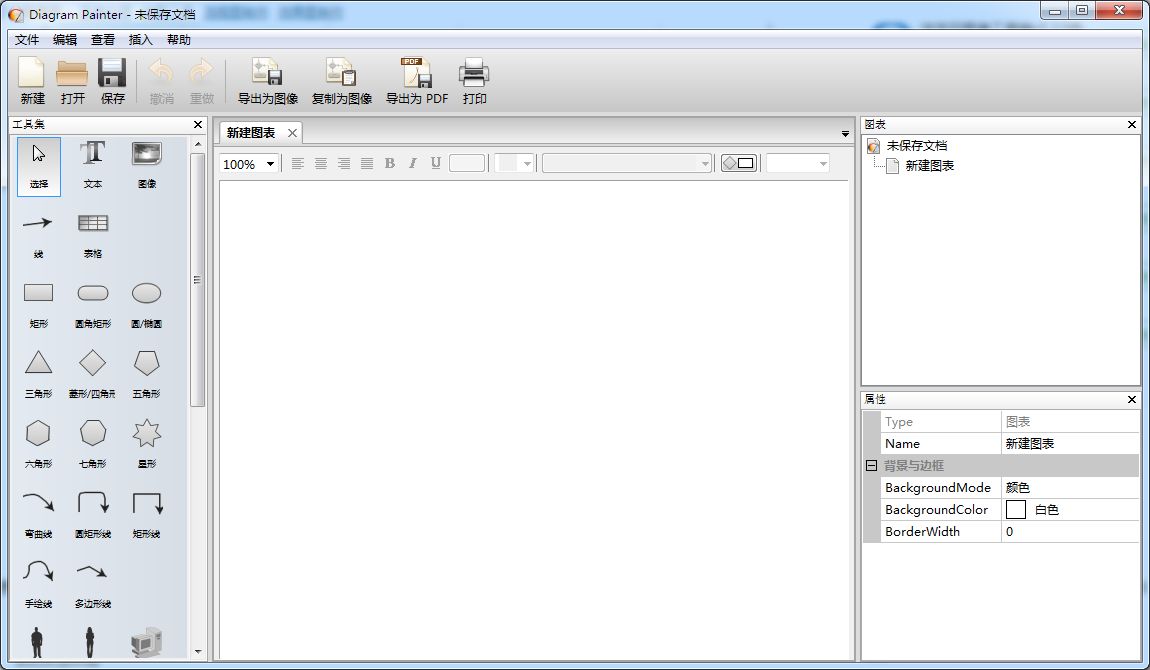Click the BackgroundMode 颜色 value
This screenshot has width=1150, height=670.
(1070, 487)
